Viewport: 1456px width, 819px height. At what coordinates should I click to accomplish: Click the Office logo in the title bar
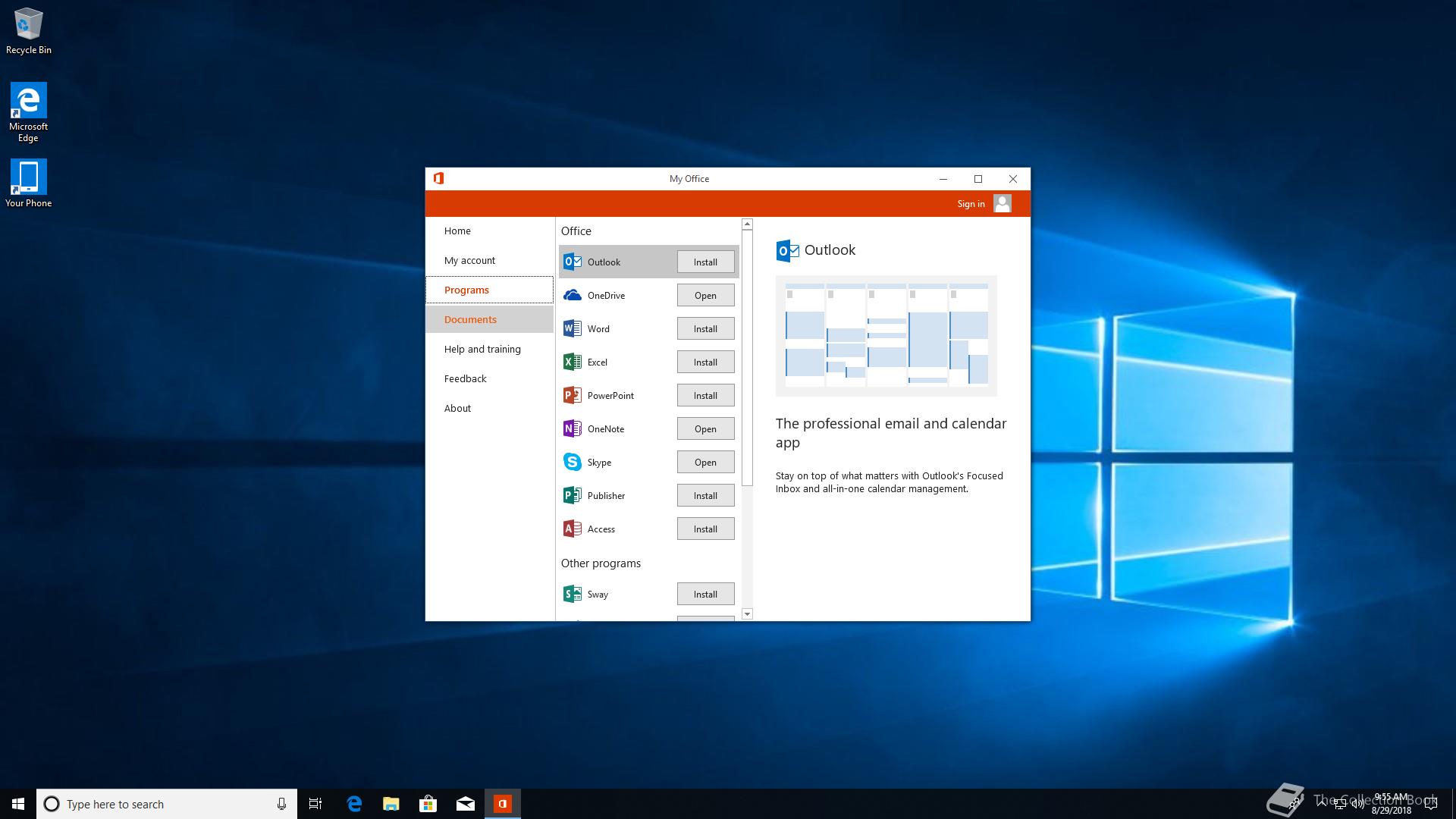[438, 178]
